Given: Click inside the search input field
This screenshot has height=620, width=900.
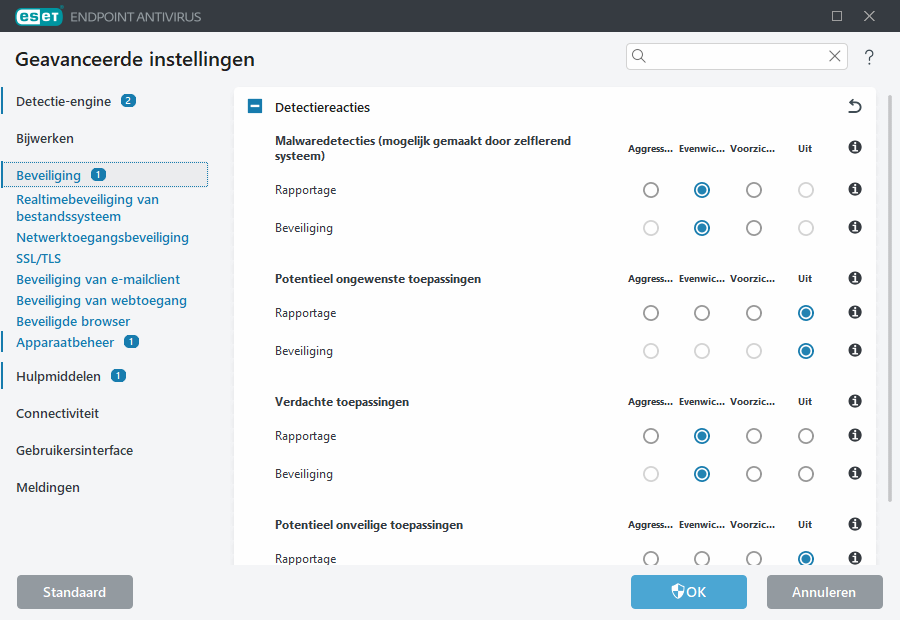Looking at the screenshot, I should pyautogui.click(x=735, y=56).
